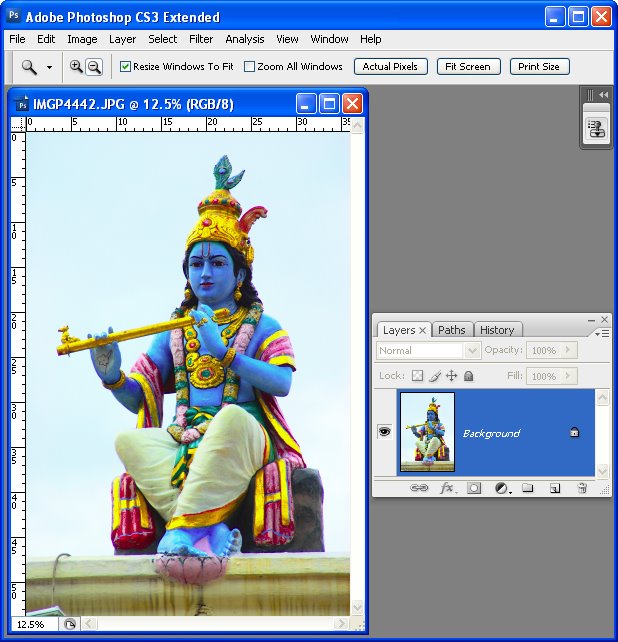Screen dimensions: 618x642
Task: Click the dock panel grip handle
Action: click(590, 95)
